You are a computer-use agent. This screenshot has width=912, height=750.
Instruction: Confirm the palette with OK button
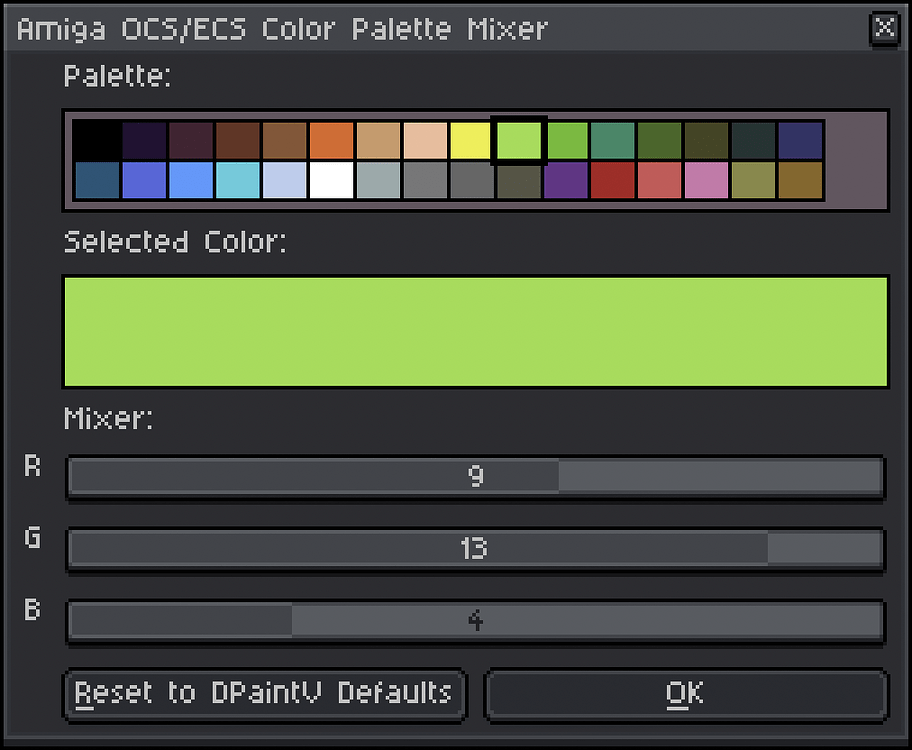coord(686,694)
